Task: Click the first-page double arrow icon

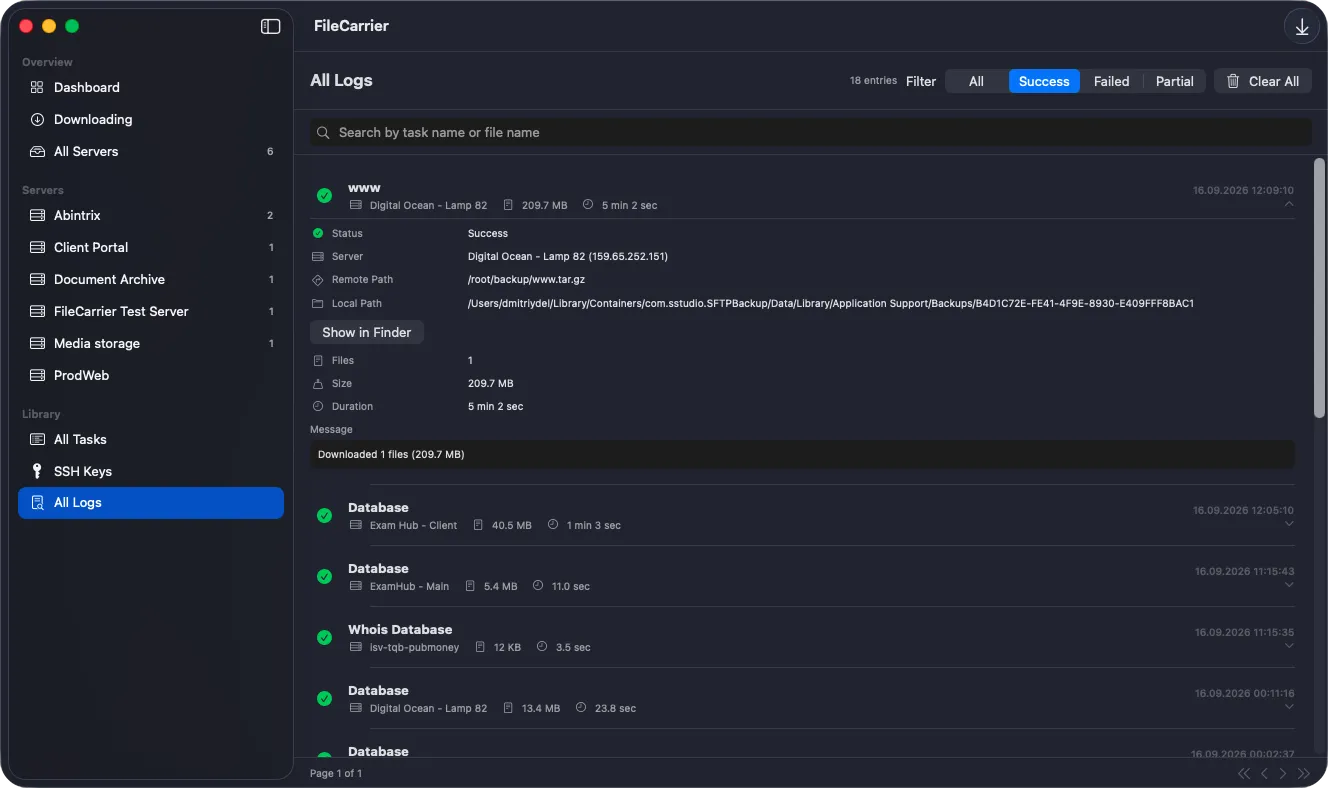Action: pos(1244,773)
